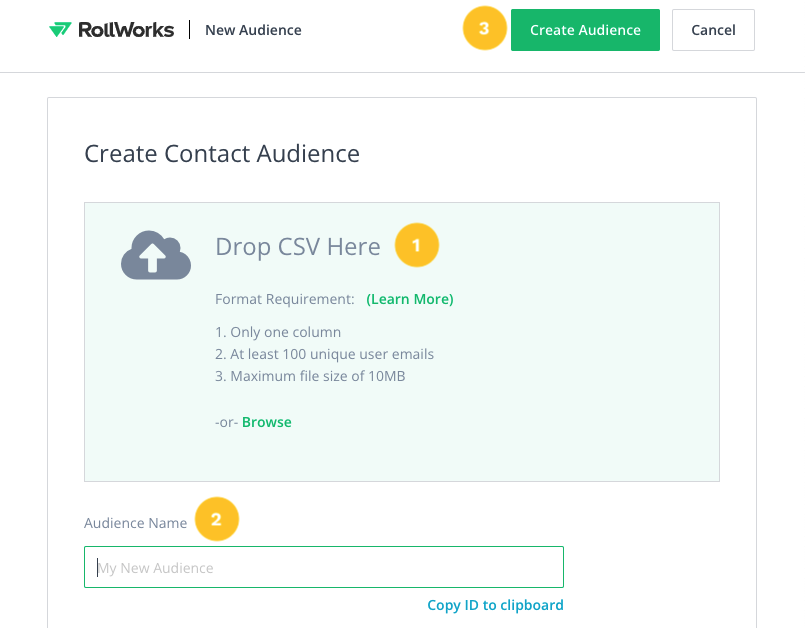The width and height of the screenshot is (805, 628).
Task: Click the Cancel button
Action: point(713,30)
